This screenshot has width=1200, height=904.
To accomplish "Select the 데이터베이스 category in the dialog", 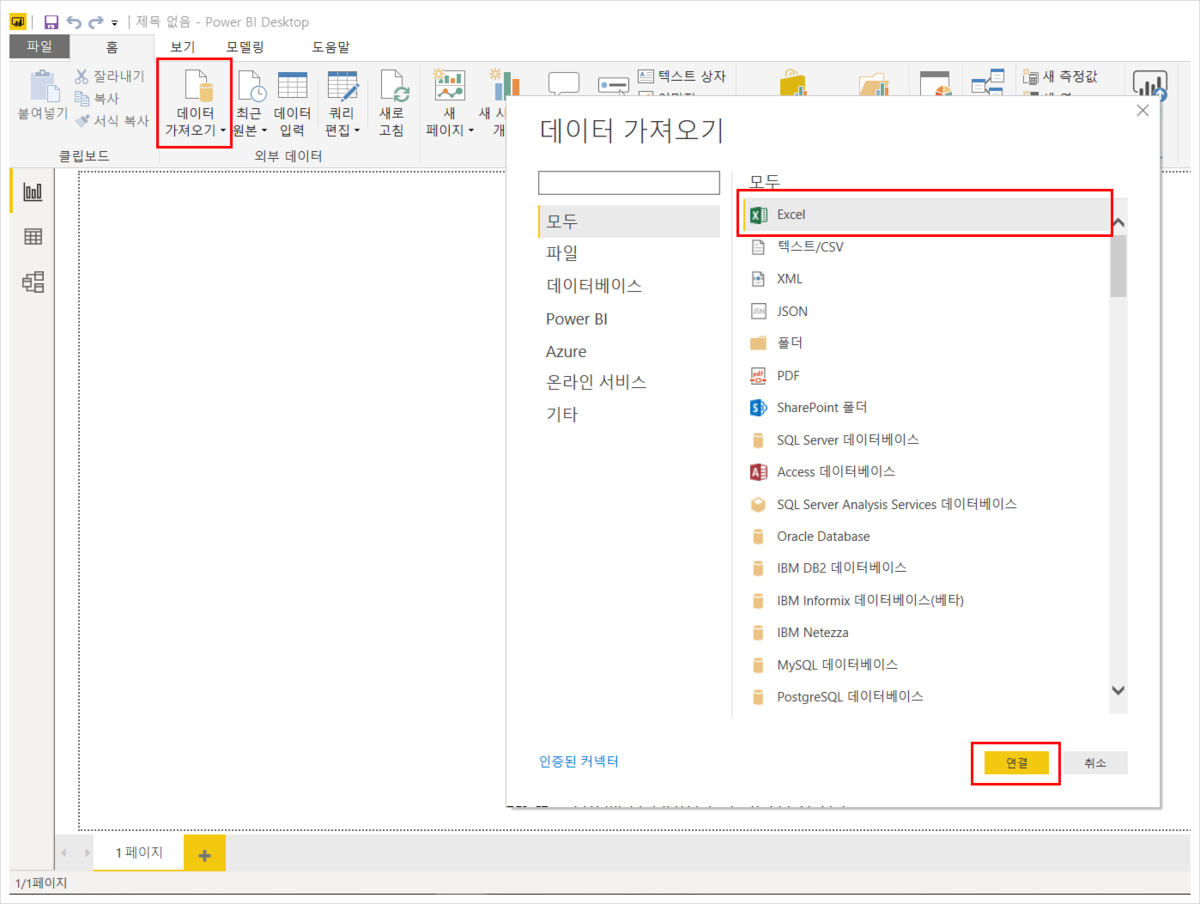I will click(594, 286).
